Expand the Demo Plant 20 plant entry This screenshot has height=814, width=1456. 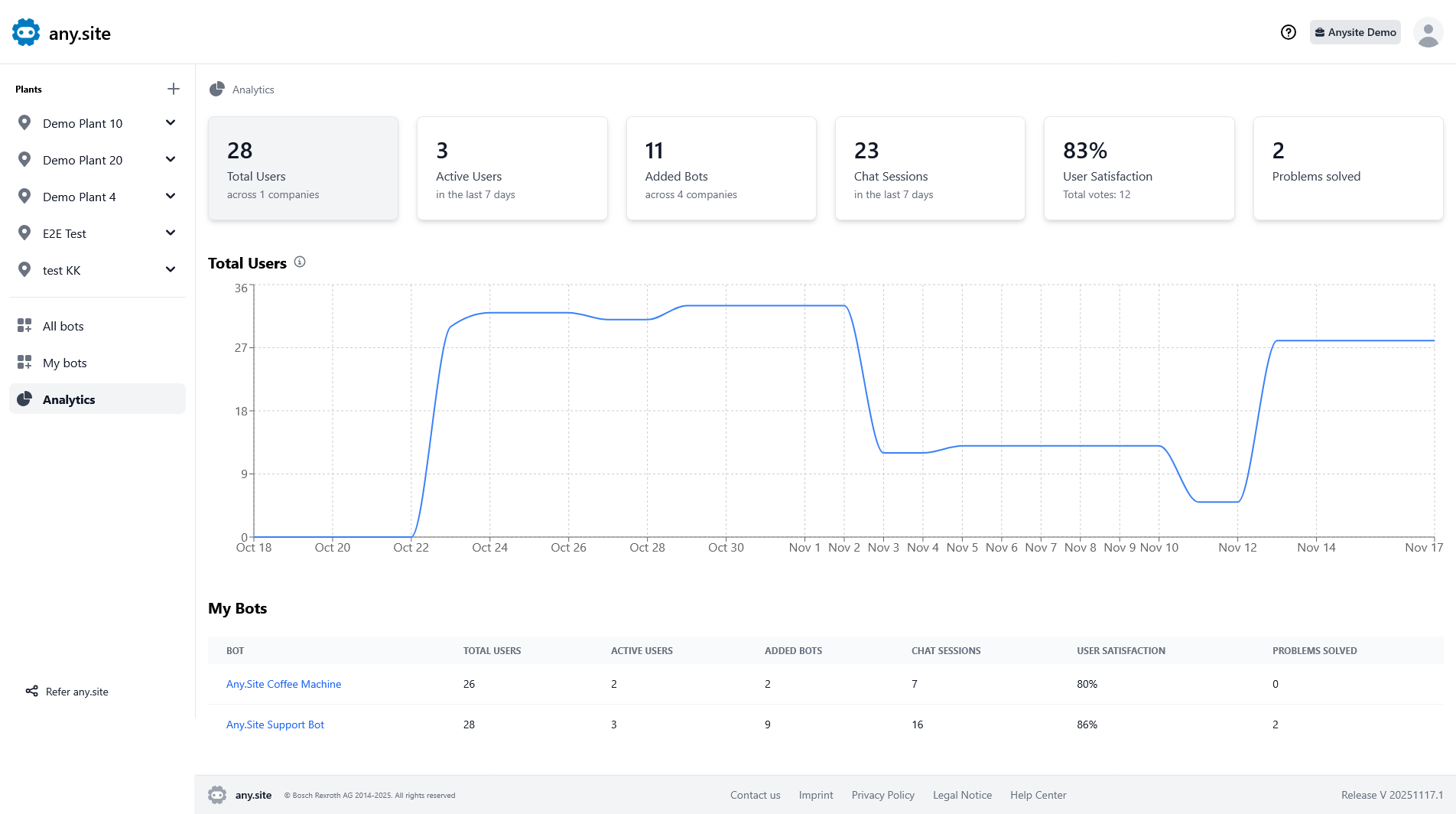[170, 159]
